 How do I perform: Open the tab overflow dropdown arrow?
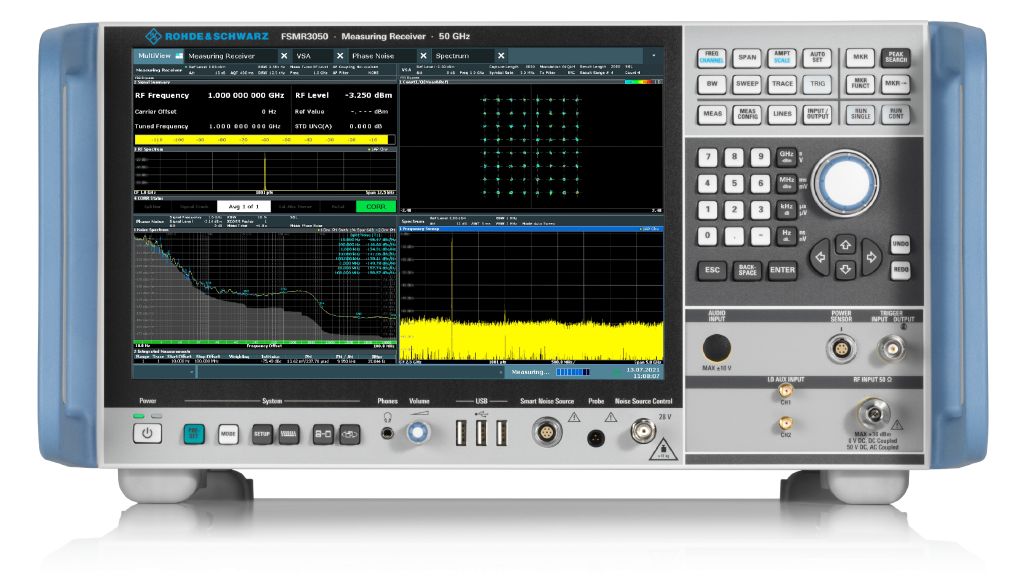654,55
